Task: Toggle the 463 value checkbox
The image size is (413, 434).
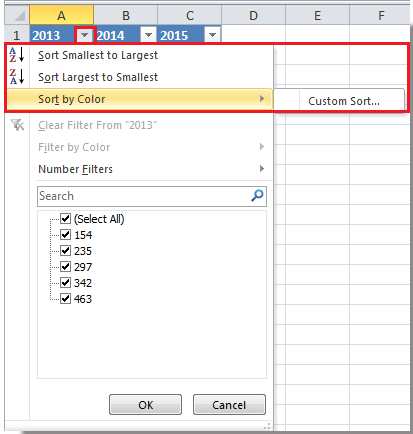Action: click(x=65, y=299)
